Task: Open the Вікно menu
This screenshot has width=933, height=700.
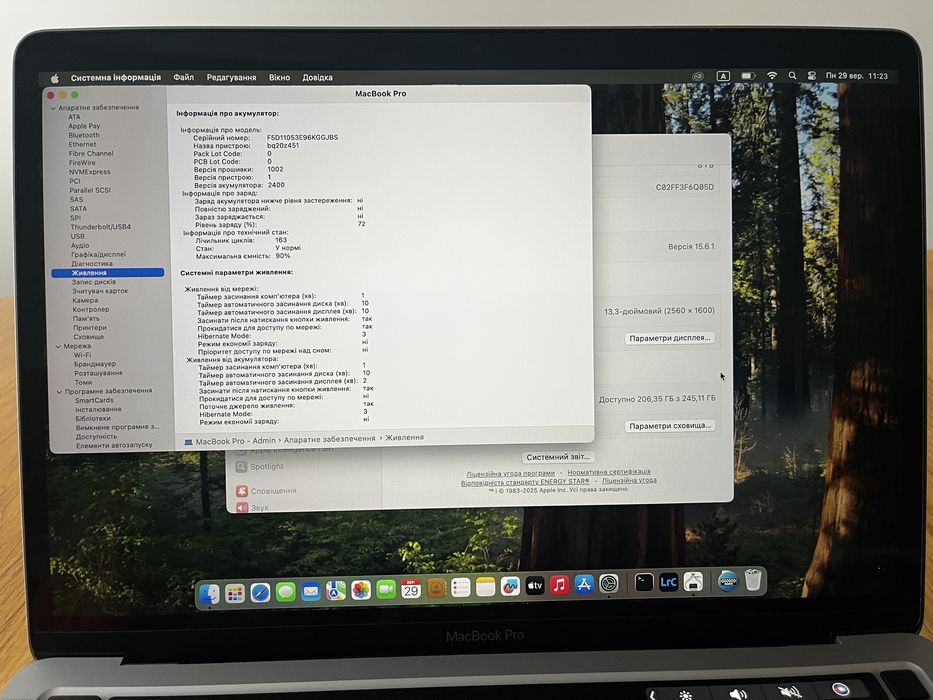Action: (x=279, y=77)
